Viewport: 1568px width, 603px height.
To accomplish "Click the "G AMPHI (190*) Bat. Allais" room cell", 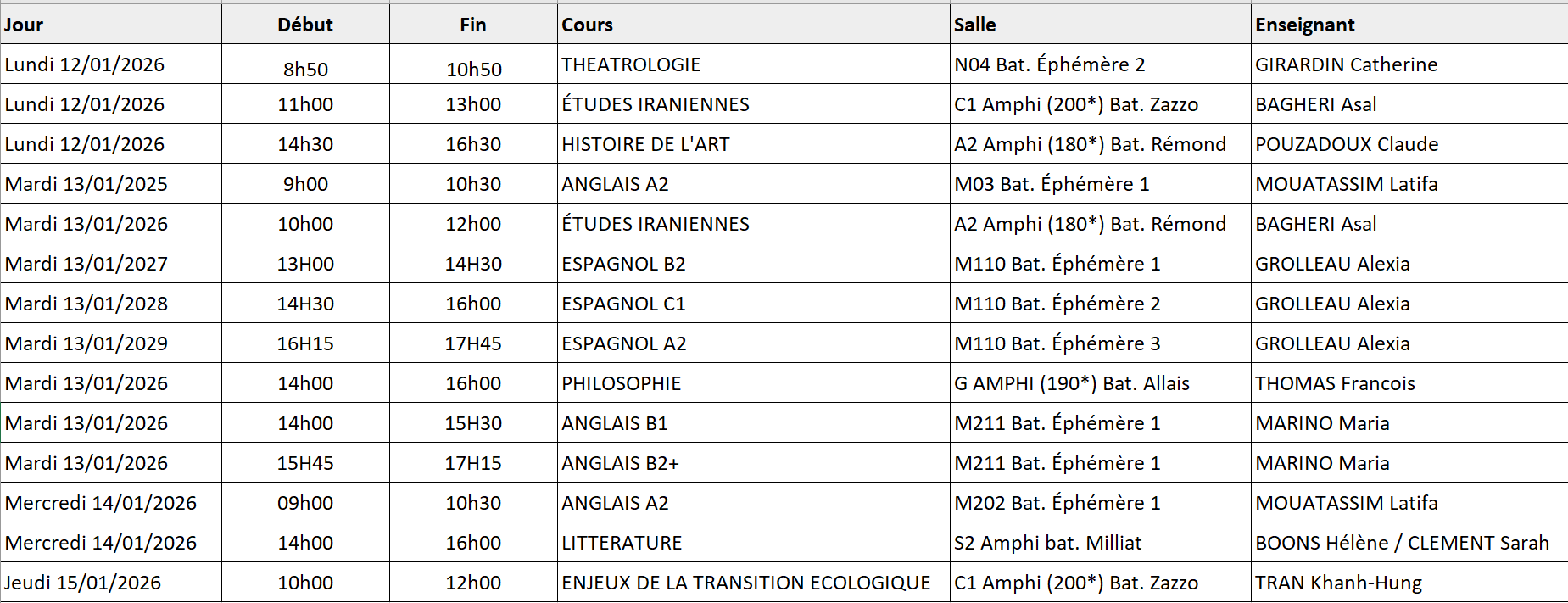I will click(1071, 383).
